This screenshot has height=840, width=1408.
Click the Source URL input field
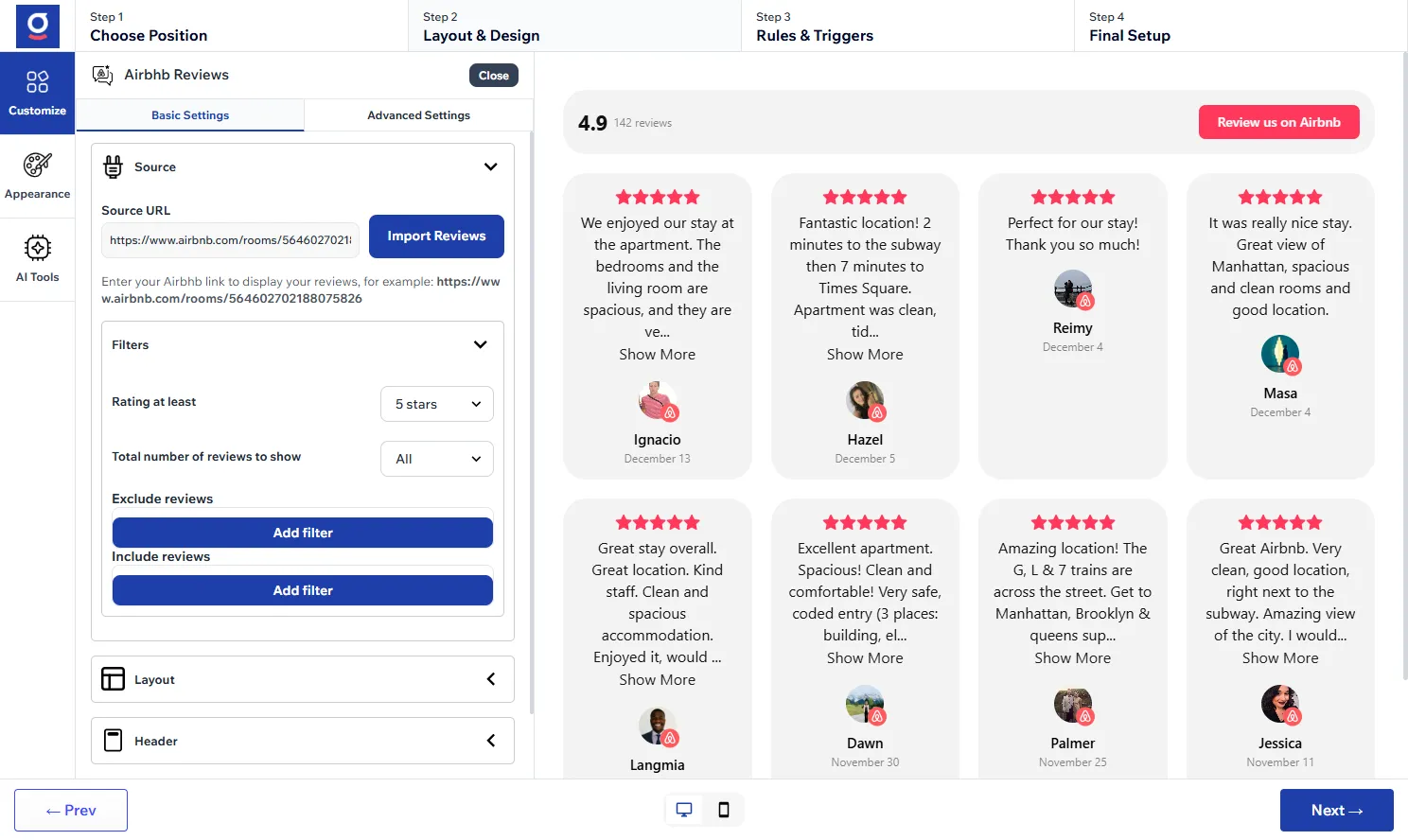pyautogui.click(x=230, y=240)
